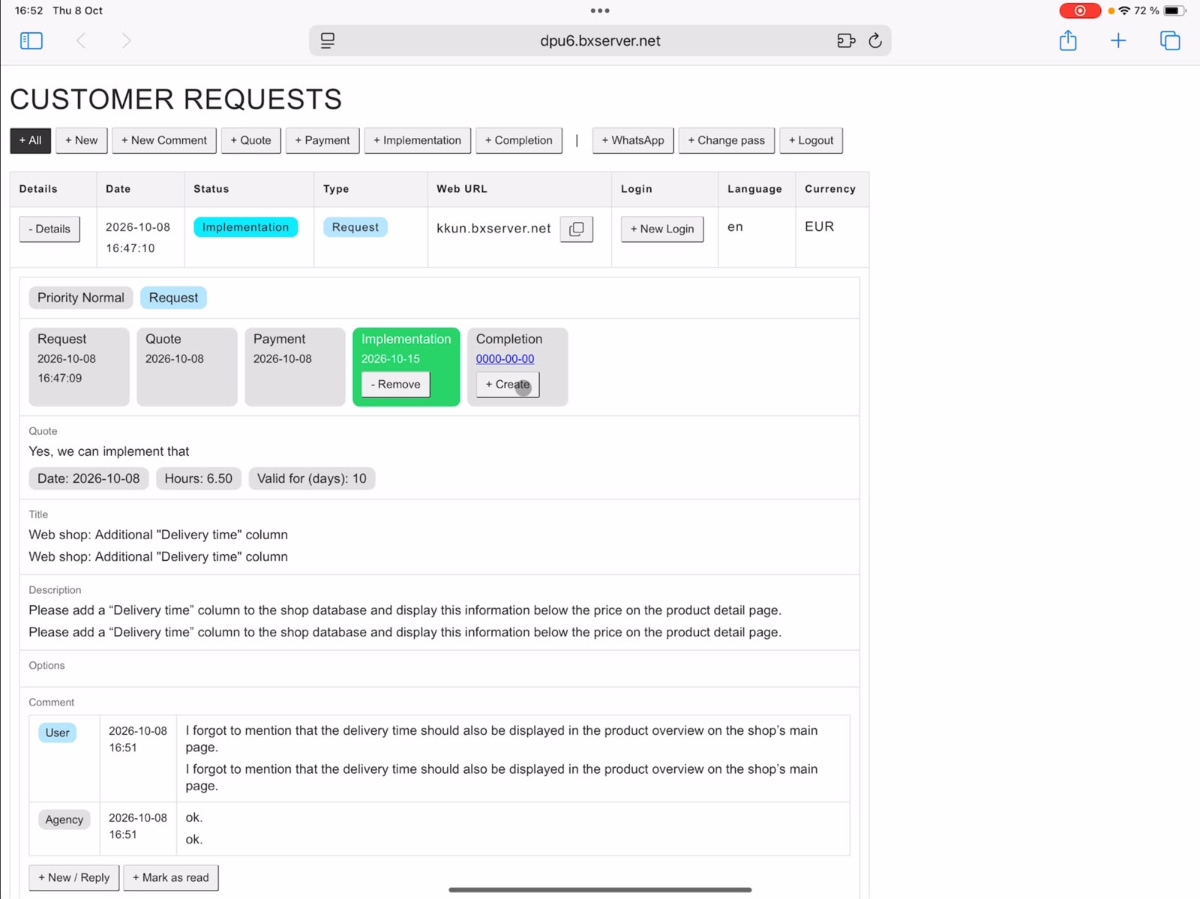Image resolution: width=1200 pixels, height=899 pixels.
Task: Open the page reader menu icon
Action: pos(327,41)
